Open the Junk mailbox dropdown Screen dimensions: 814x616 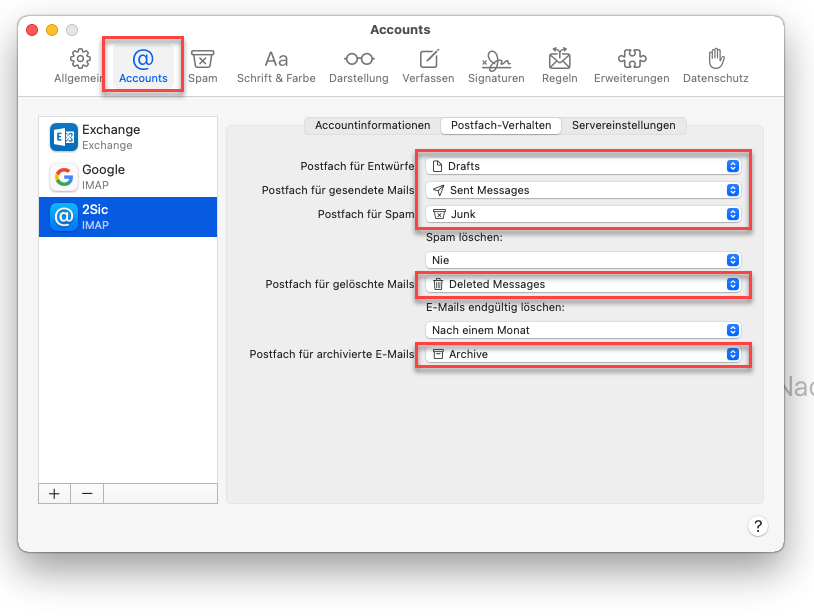[584, 214]
